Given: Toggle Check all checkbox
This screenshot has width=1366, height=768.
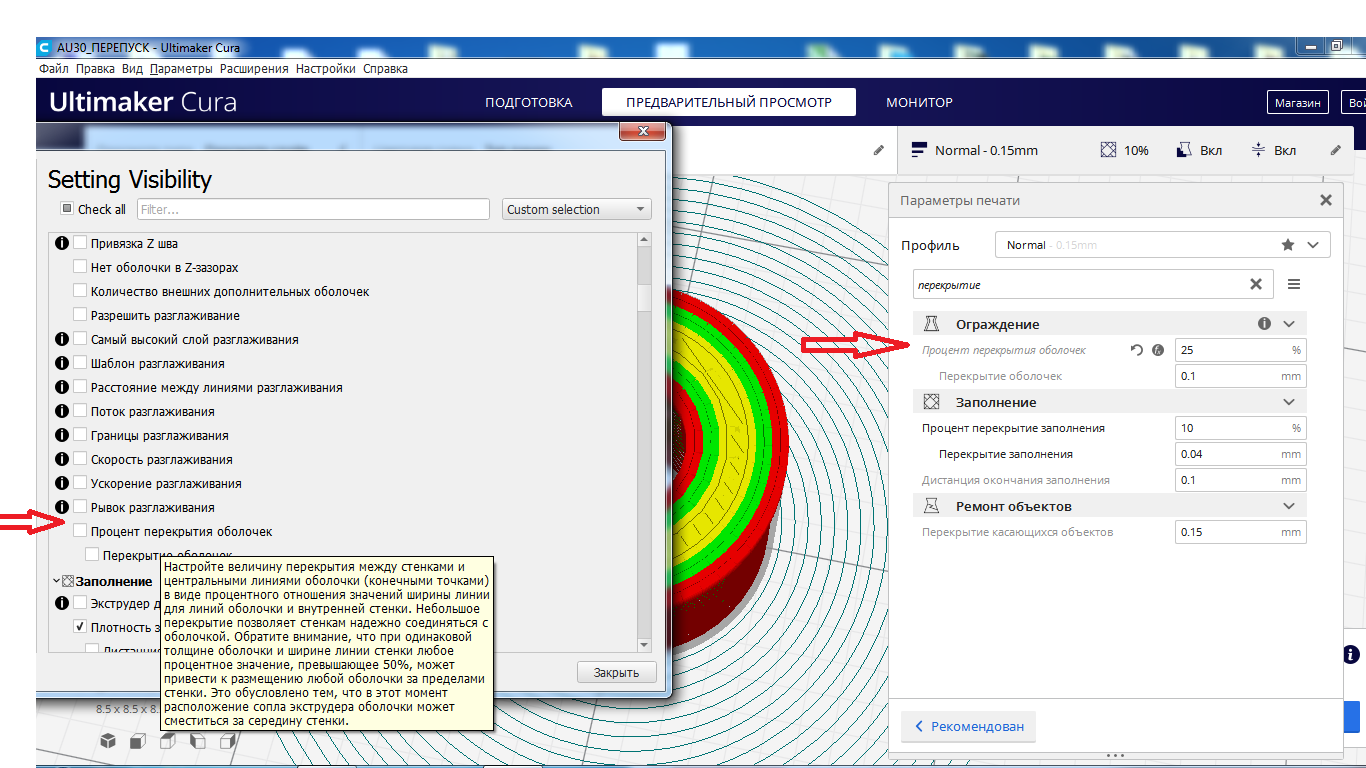Looking at the screenshot, I should point(67,209).
